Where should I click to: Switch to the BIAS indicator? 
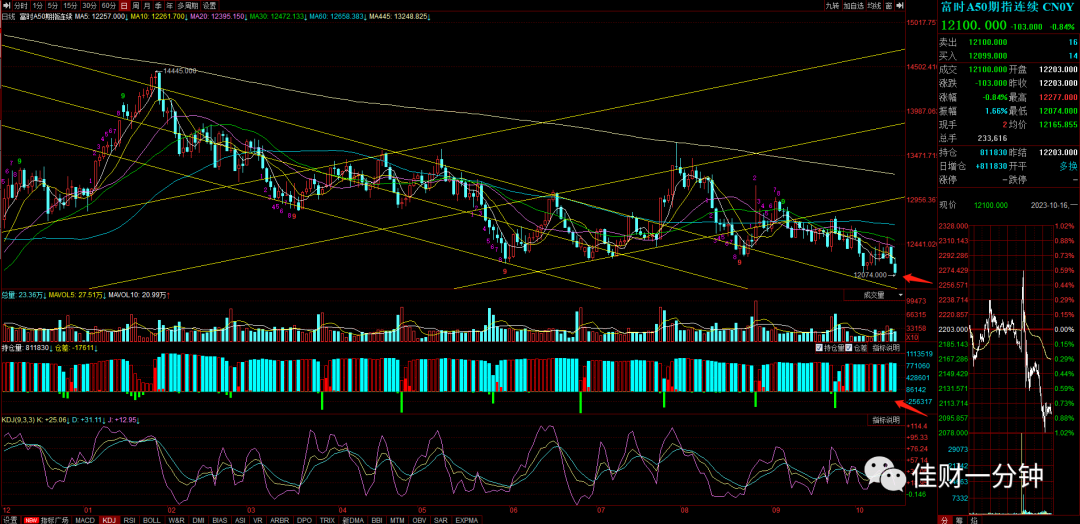(220, 519)
